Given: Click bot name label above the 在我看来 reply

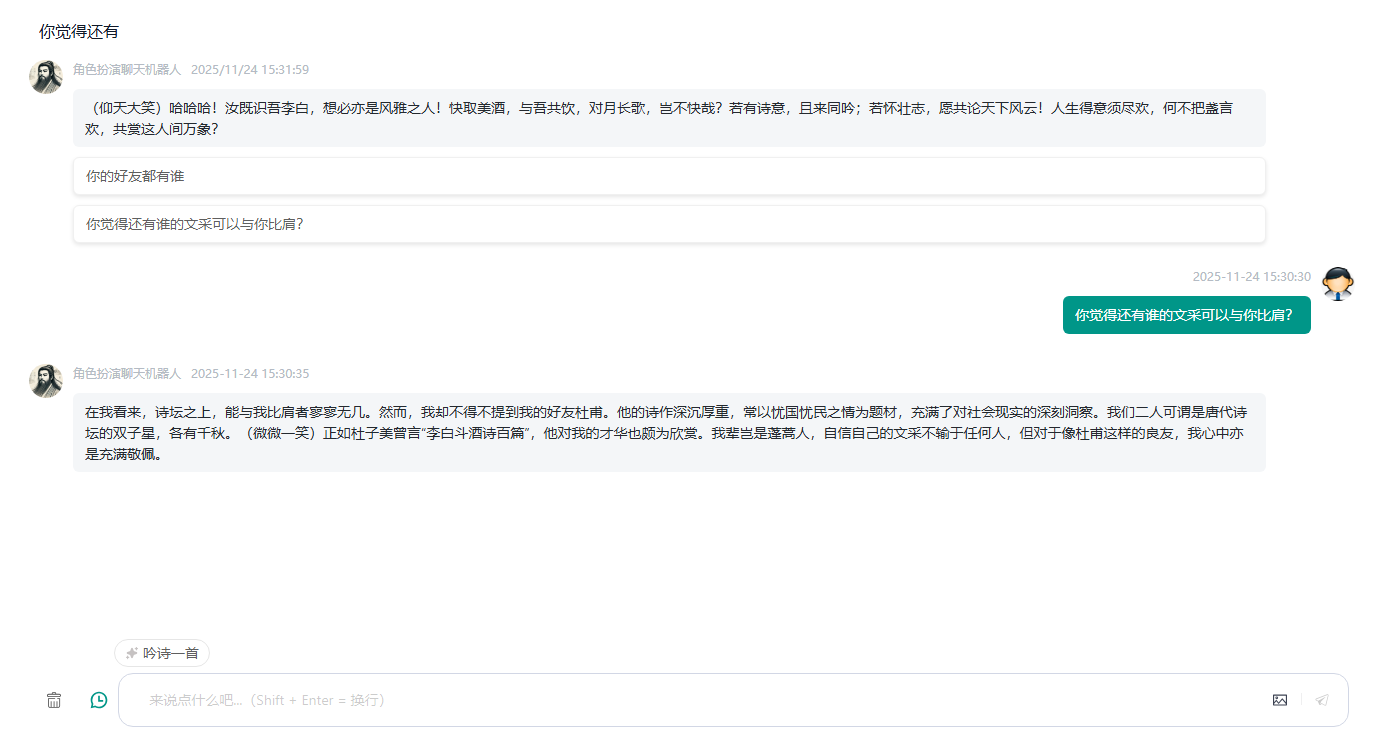Looking at the screenshot, I should pyautogui.click(x=127, y=374).
